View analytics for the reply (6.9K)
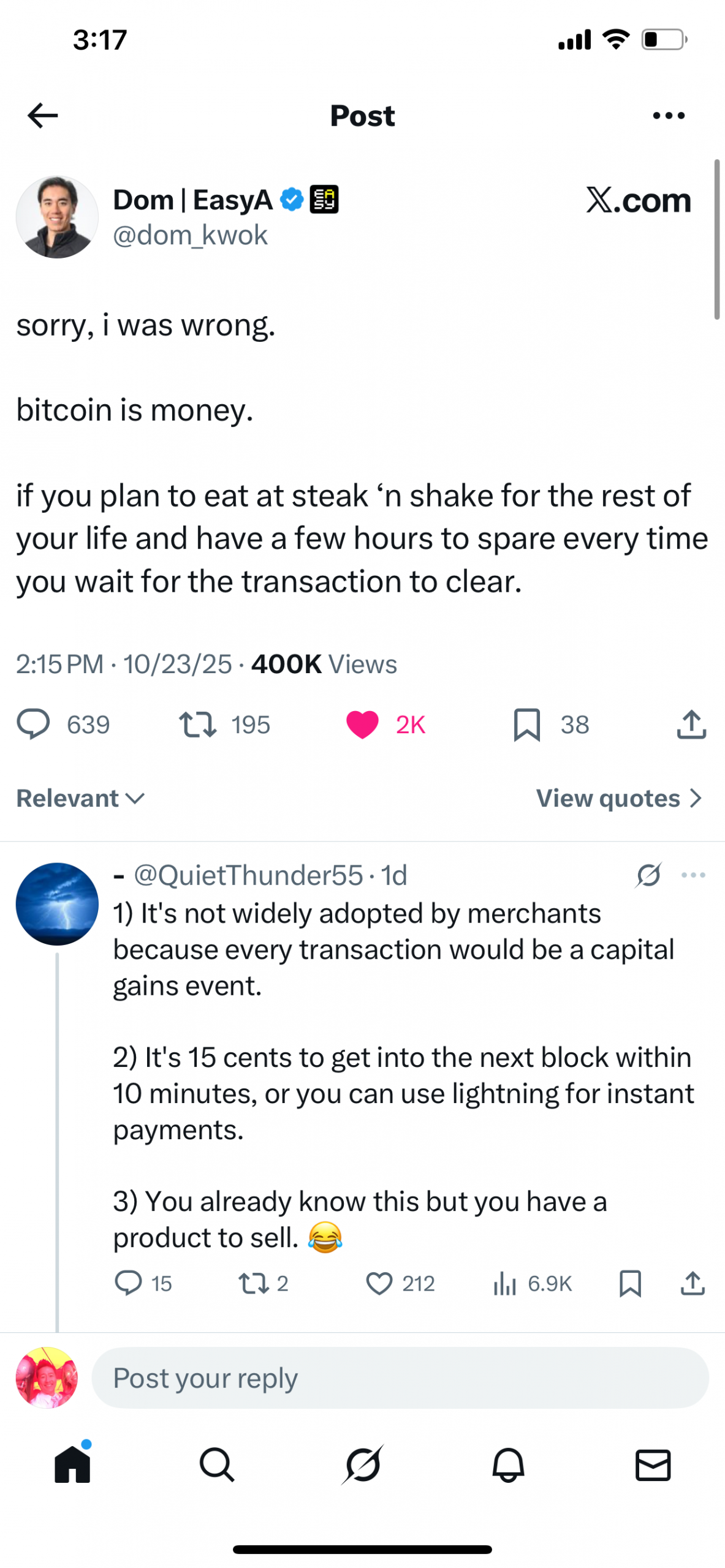The height and width of the screenshot is (1568, 725). click(505, 1283)
